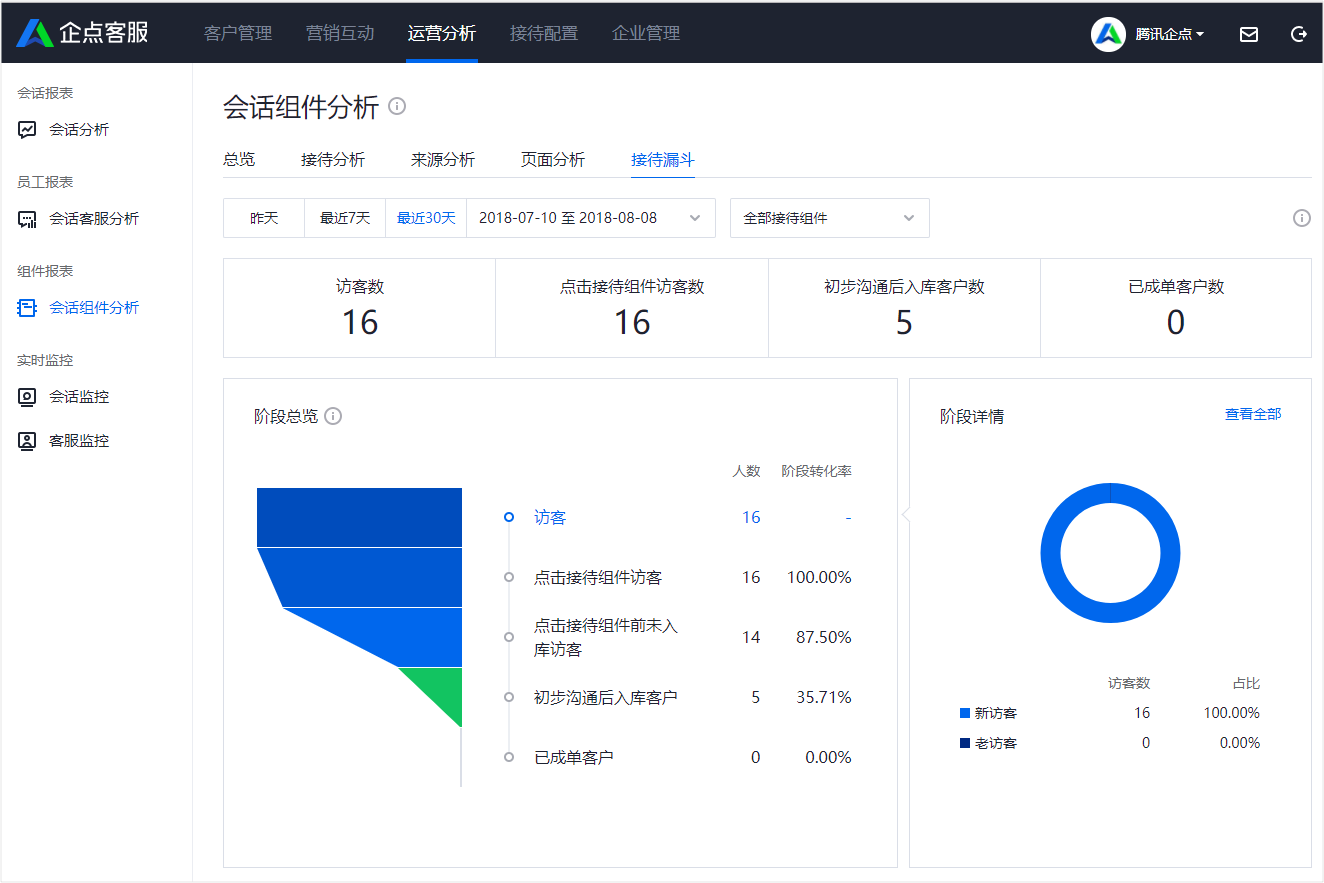Select the 点击接待组件前未入库访客 stage row
Viewport: 1324px width, 883px height.
(680, 638)
